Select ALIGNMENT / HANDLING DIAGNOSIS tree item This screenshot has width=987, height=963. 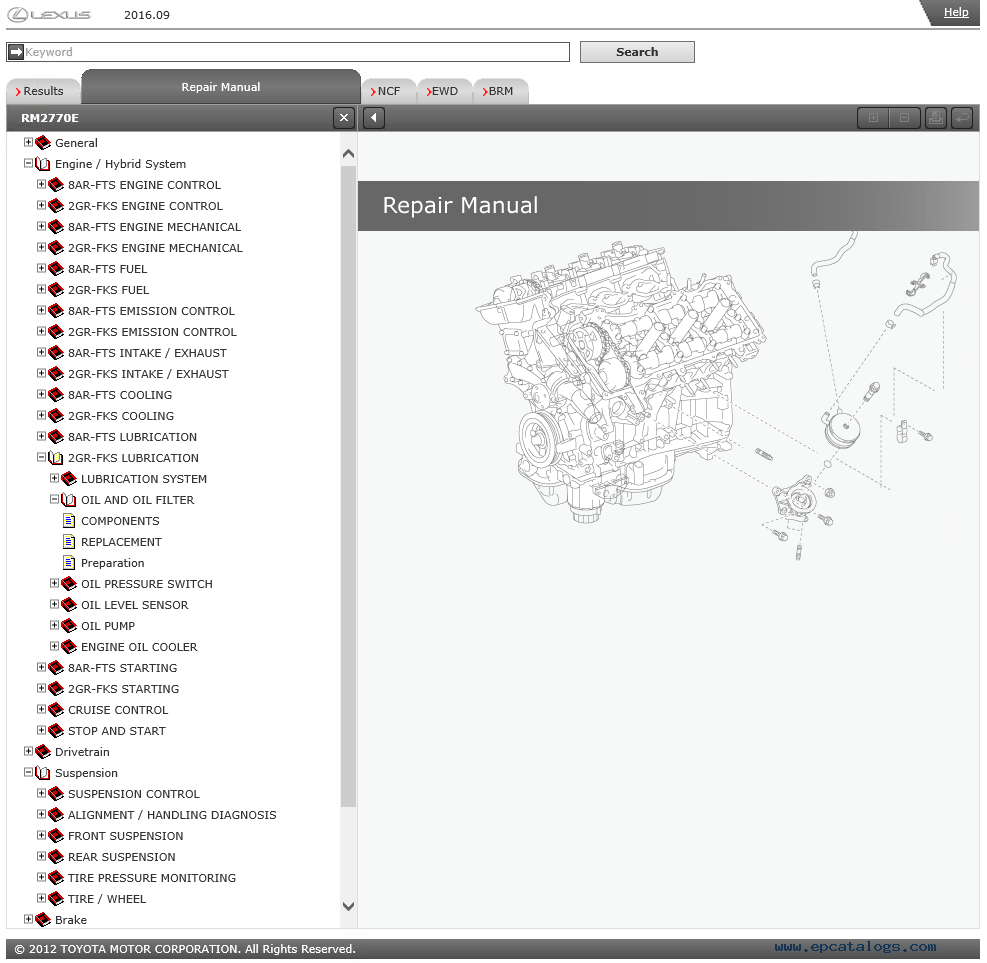coord(172,815)
